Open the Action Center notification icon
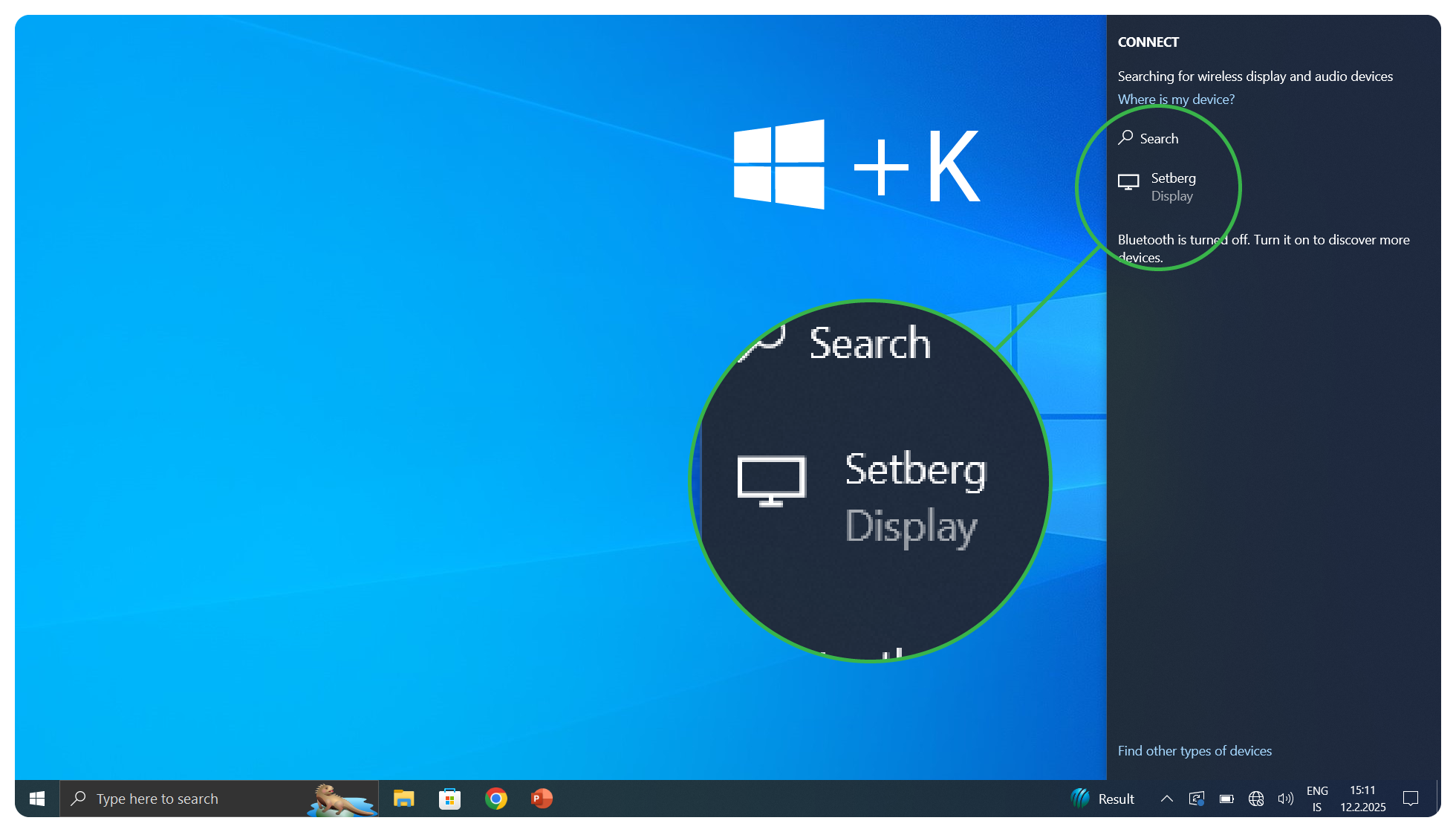 [x=1411, y=799]
